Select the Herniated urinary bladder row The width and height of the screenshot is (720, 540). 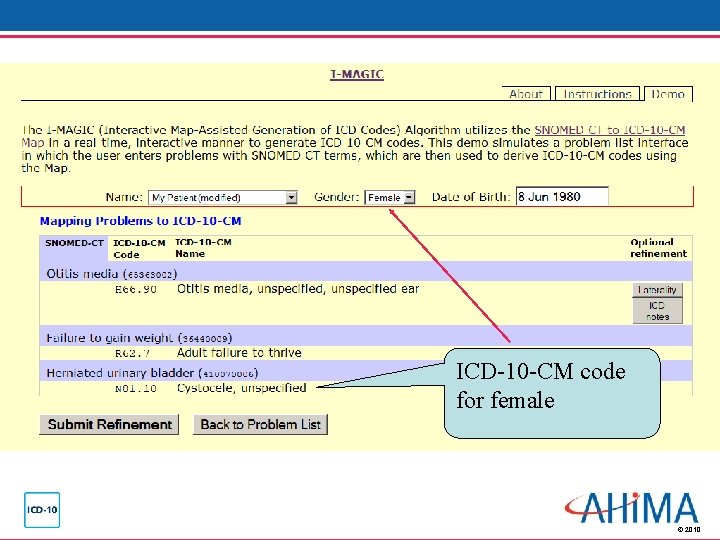(x=366, y=373)
